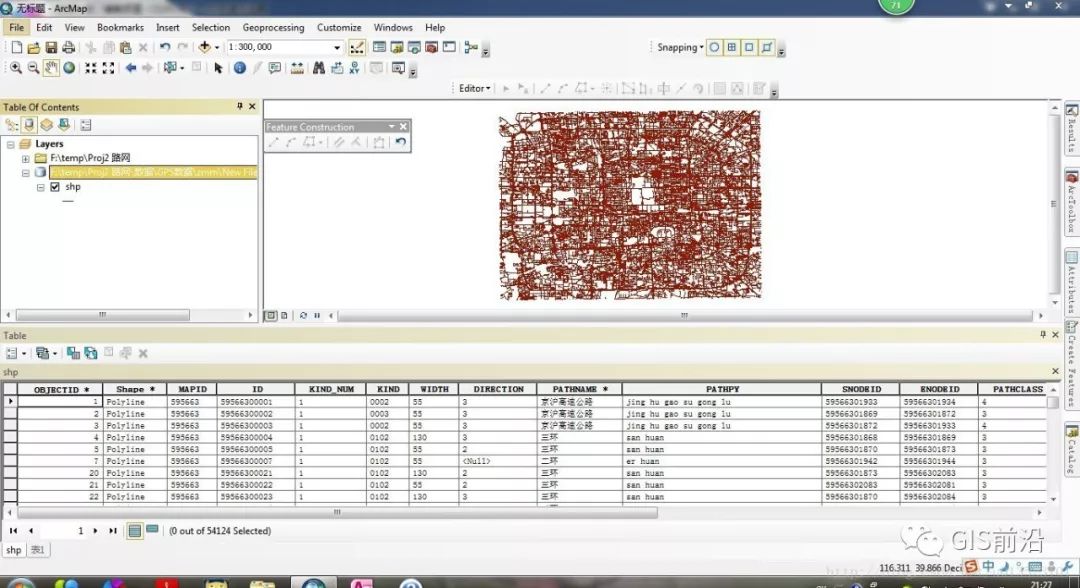Open the Customize menu
This screenshot has width=1080, height=588.
pyautogui.click(x=339, y=28)
